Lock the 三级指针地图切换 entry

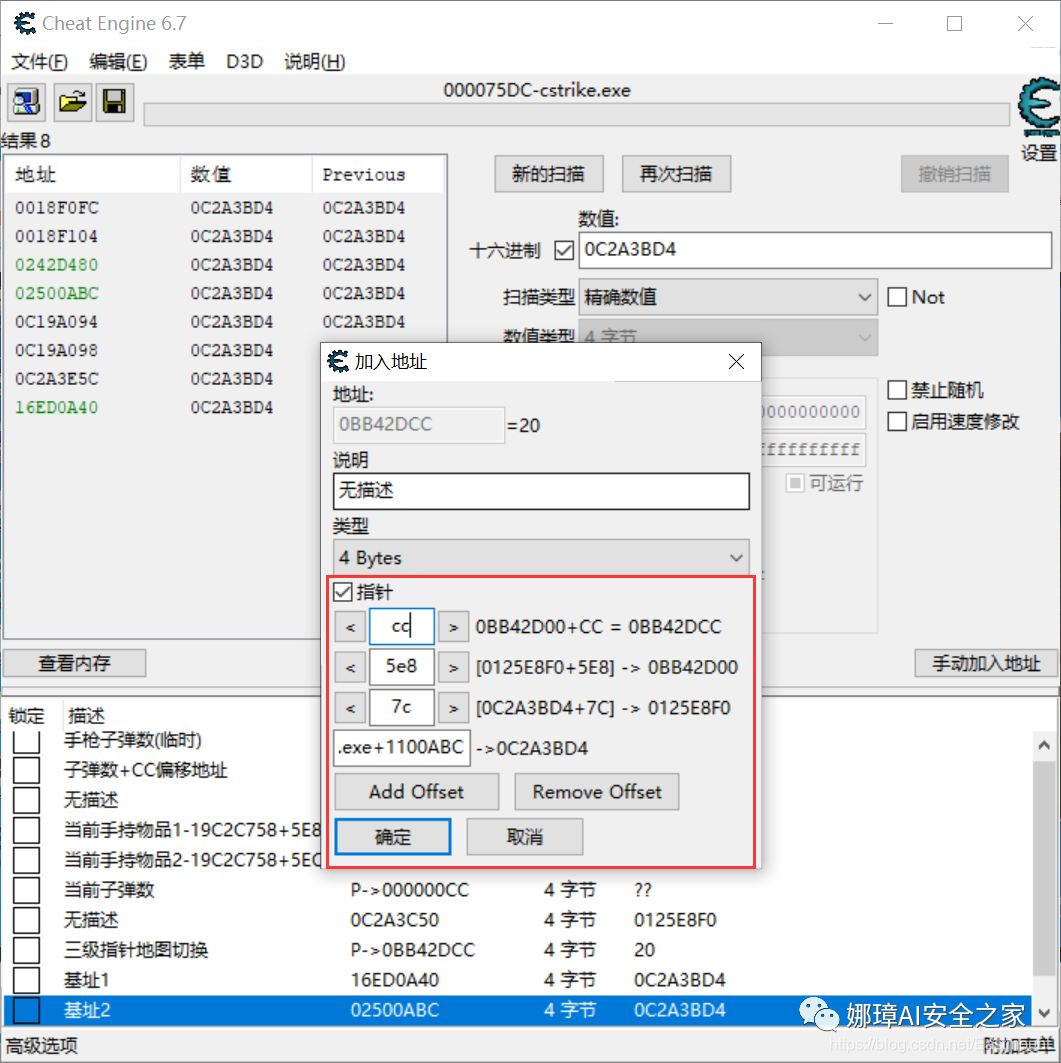26,950
